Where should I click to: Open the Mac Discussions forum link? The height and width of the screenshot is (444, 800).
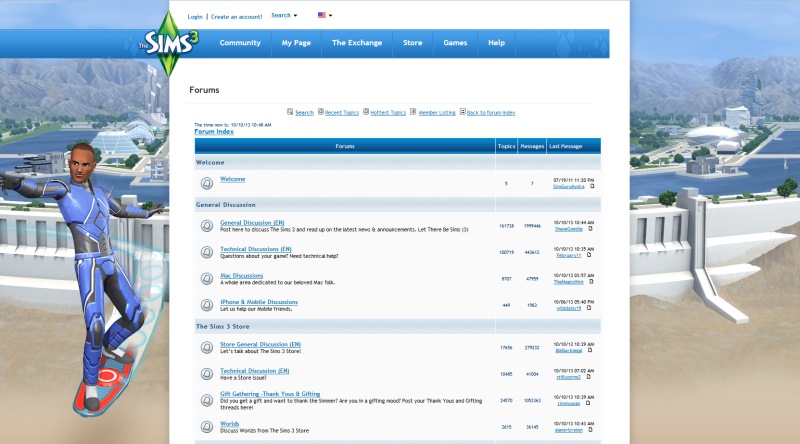pyautogui.click(x=241, y=276)
